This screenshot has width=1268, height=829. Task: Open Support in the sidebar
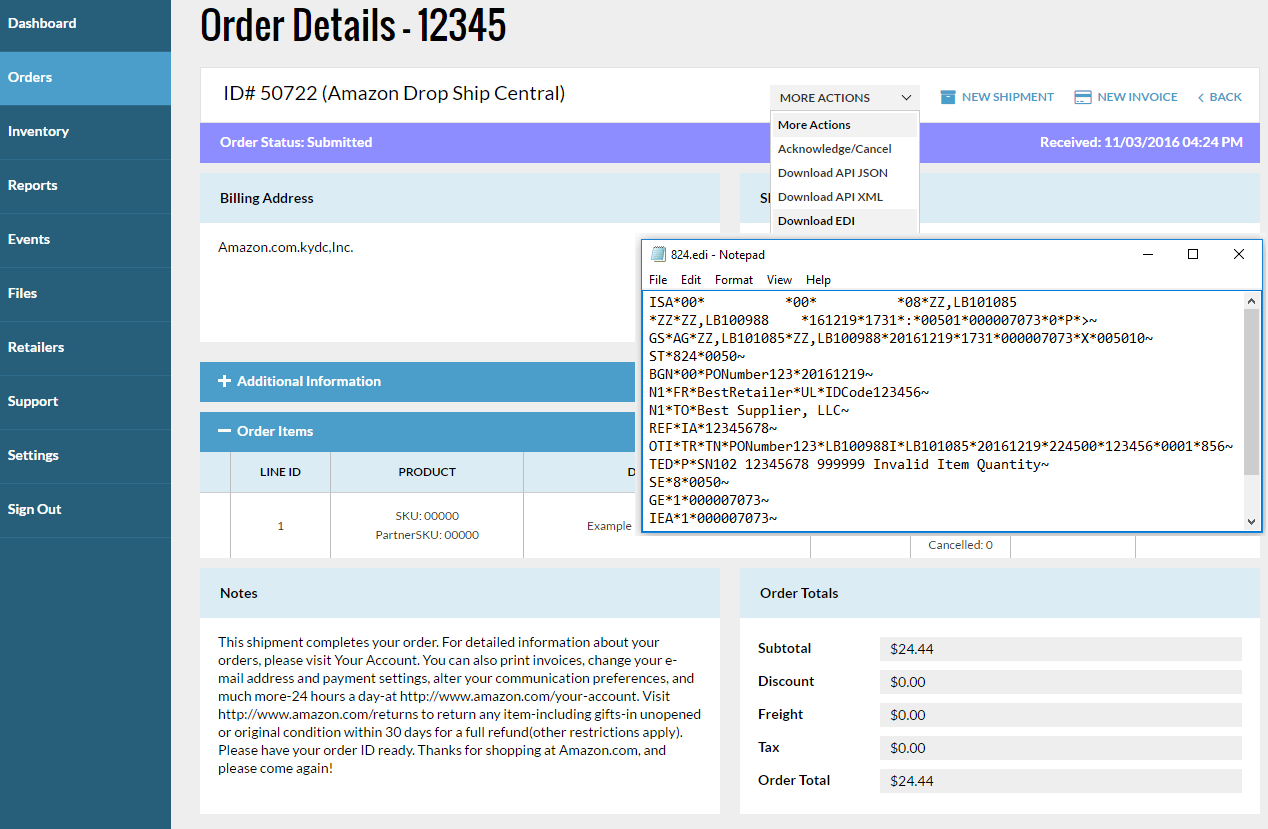pos(85,401)
